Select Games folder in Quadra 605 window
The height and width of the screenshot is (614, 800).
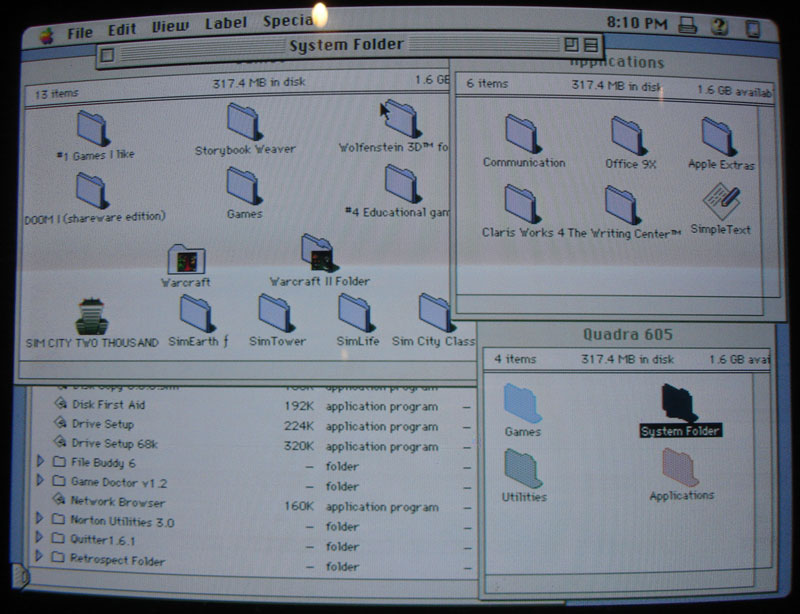click(x=522, y=404)
